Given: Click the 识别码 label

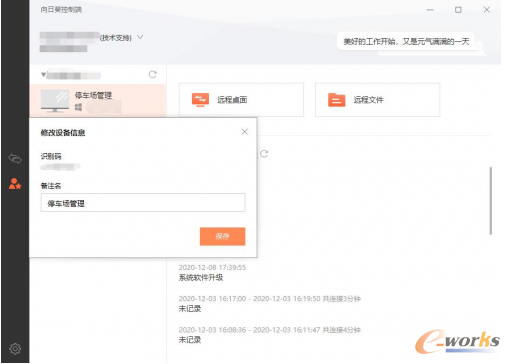Looking at the screenshot, I should click(x=51, y=156).
